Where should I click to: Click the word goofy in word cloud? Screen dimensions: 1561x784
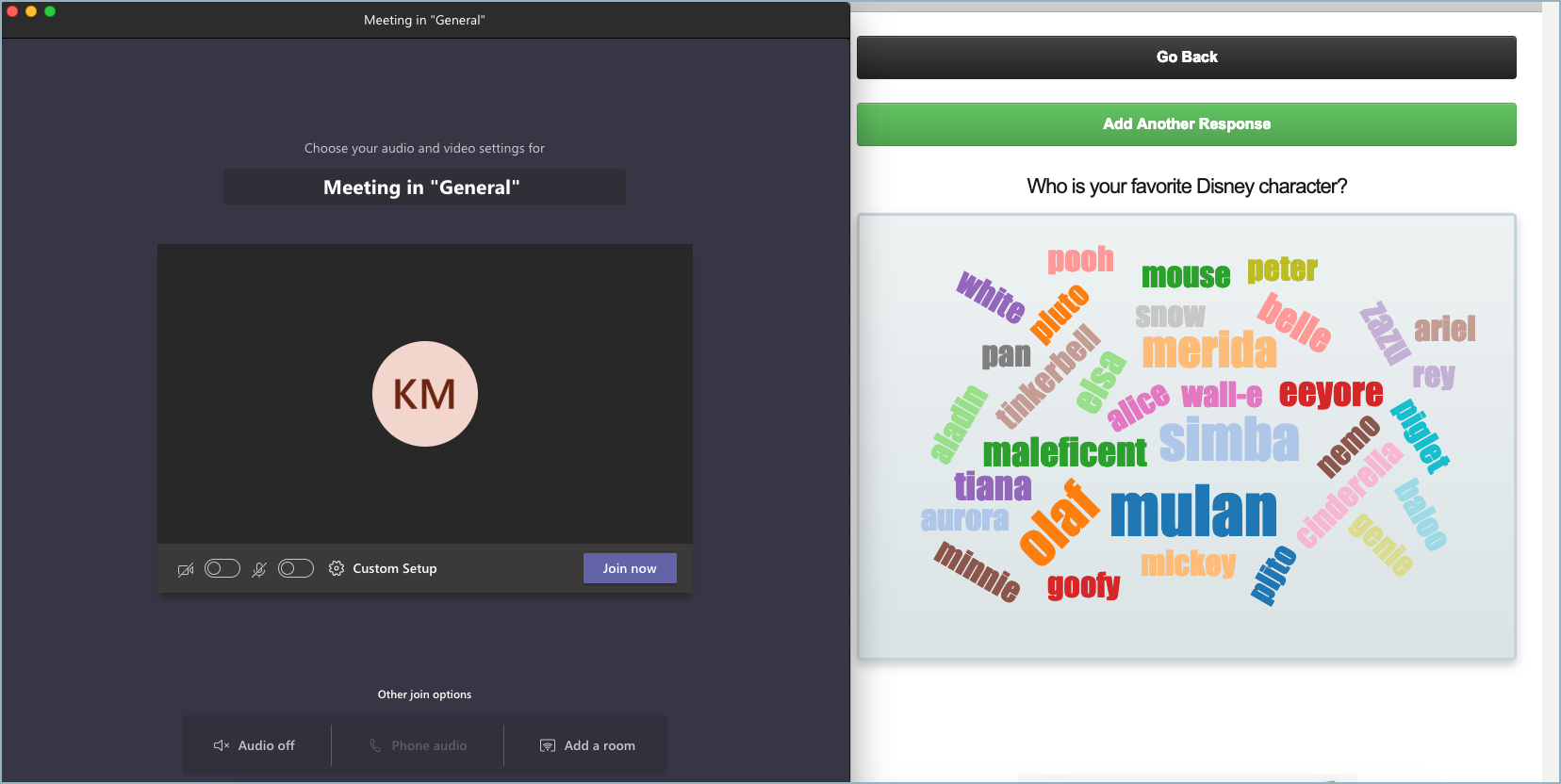(1084, 586)
